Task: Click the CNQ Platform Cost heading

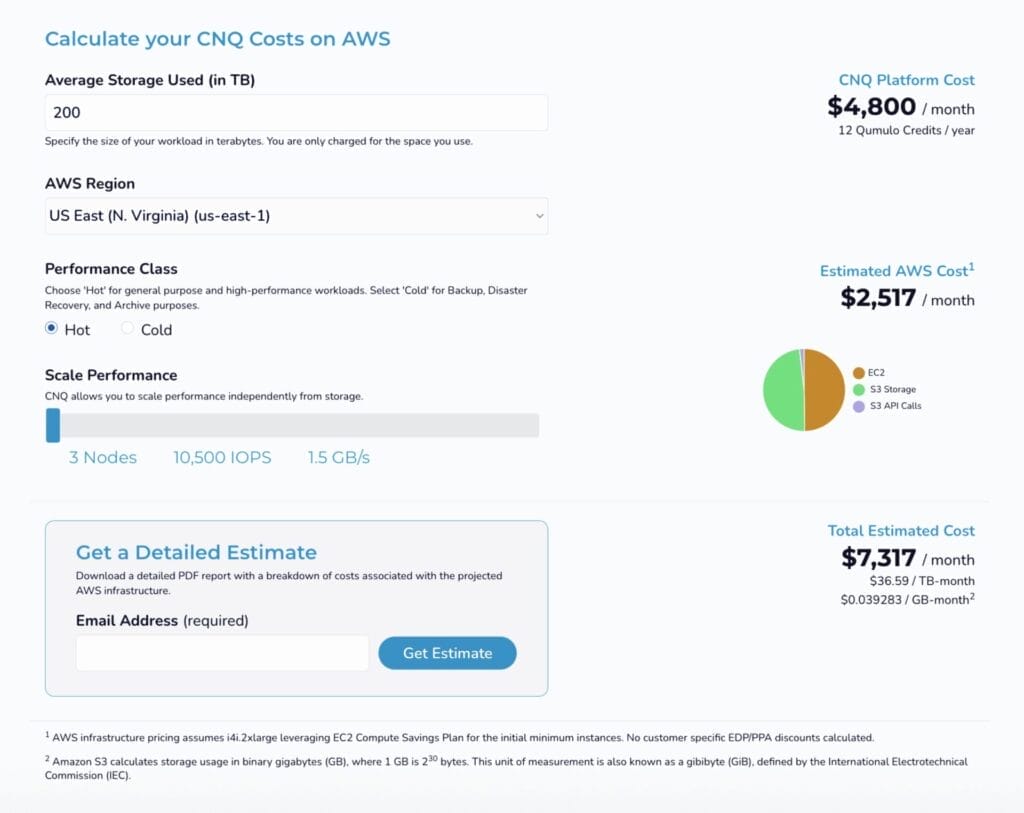Action: point(906,80)
